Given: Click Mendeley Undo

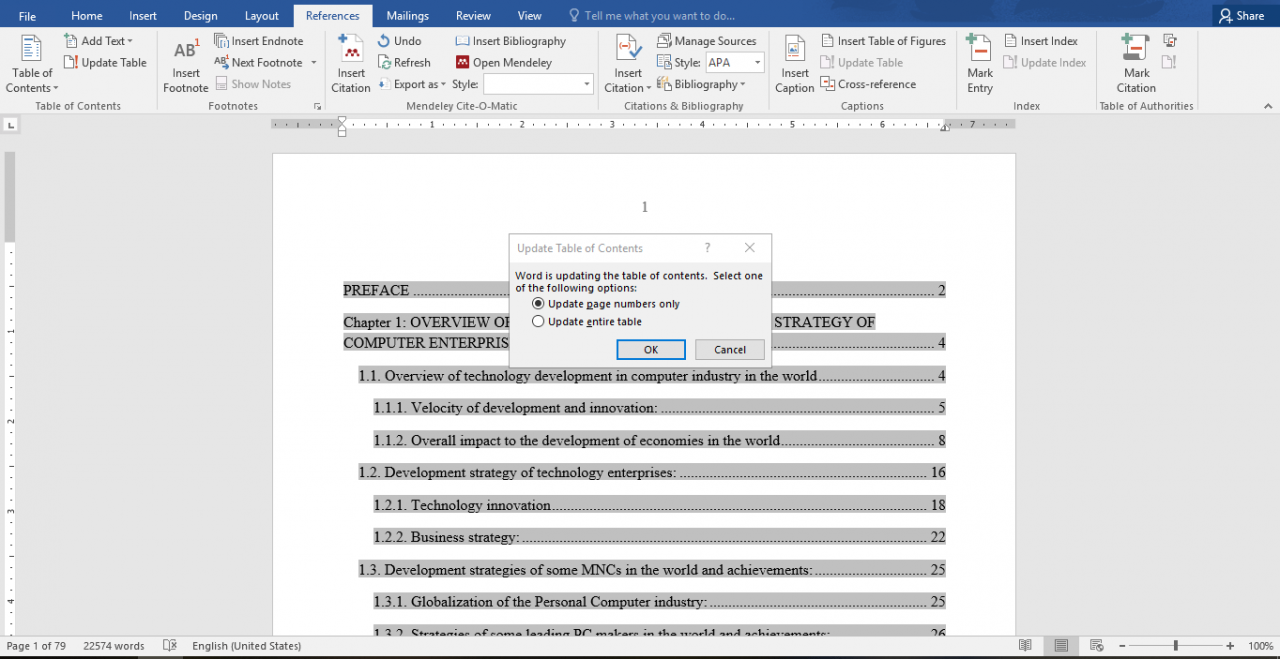Looking at the screenshot, I should pyautogui.click(x=399, y=41).
